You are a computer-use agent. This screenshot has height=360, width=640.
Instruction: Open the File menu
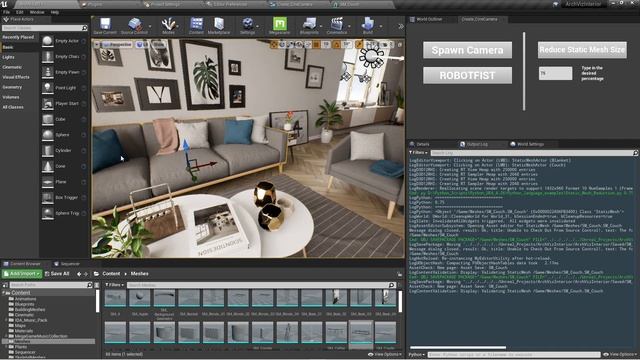(7, 12)
